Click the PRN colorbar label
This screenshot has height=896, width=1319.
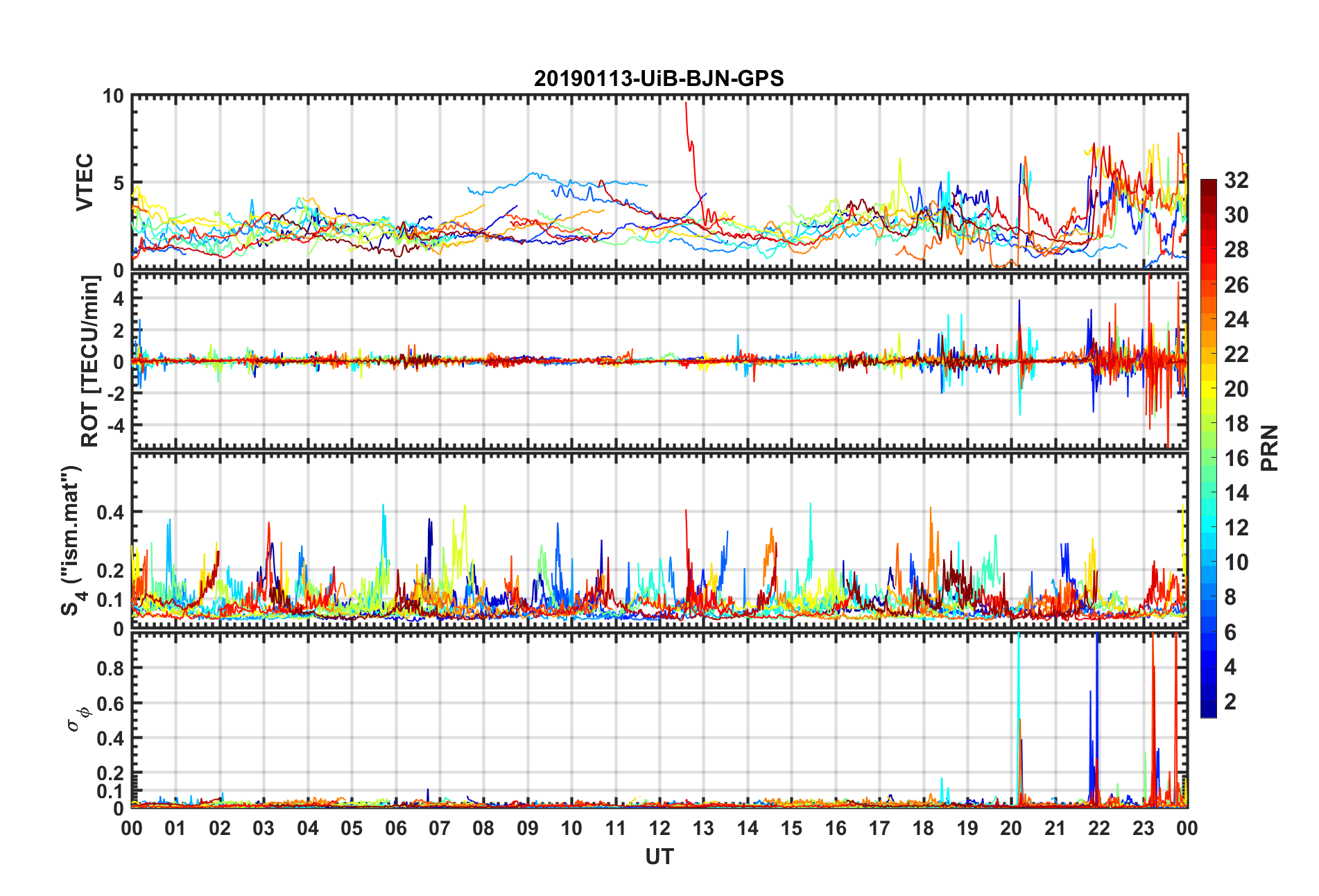click(x=1269, y=448)
